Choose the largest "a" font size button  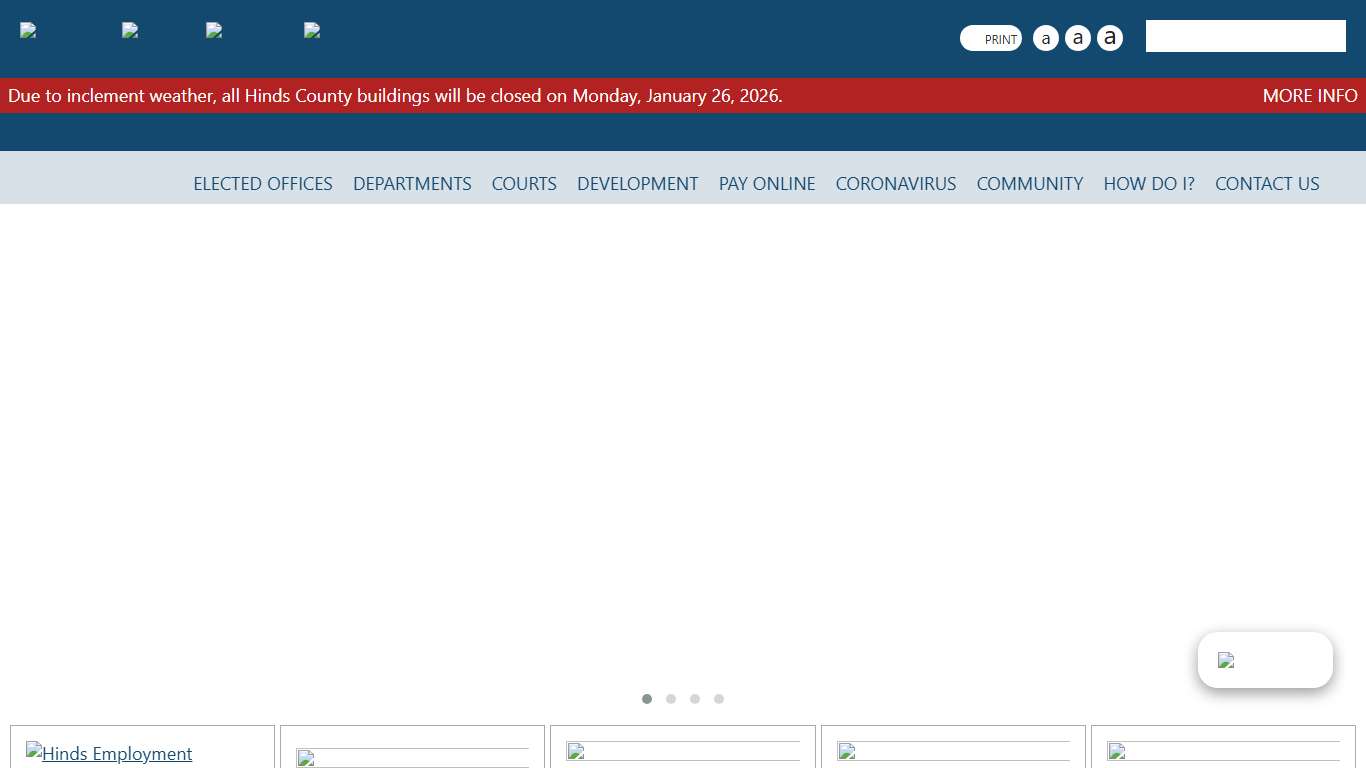tap(1109, 38)
